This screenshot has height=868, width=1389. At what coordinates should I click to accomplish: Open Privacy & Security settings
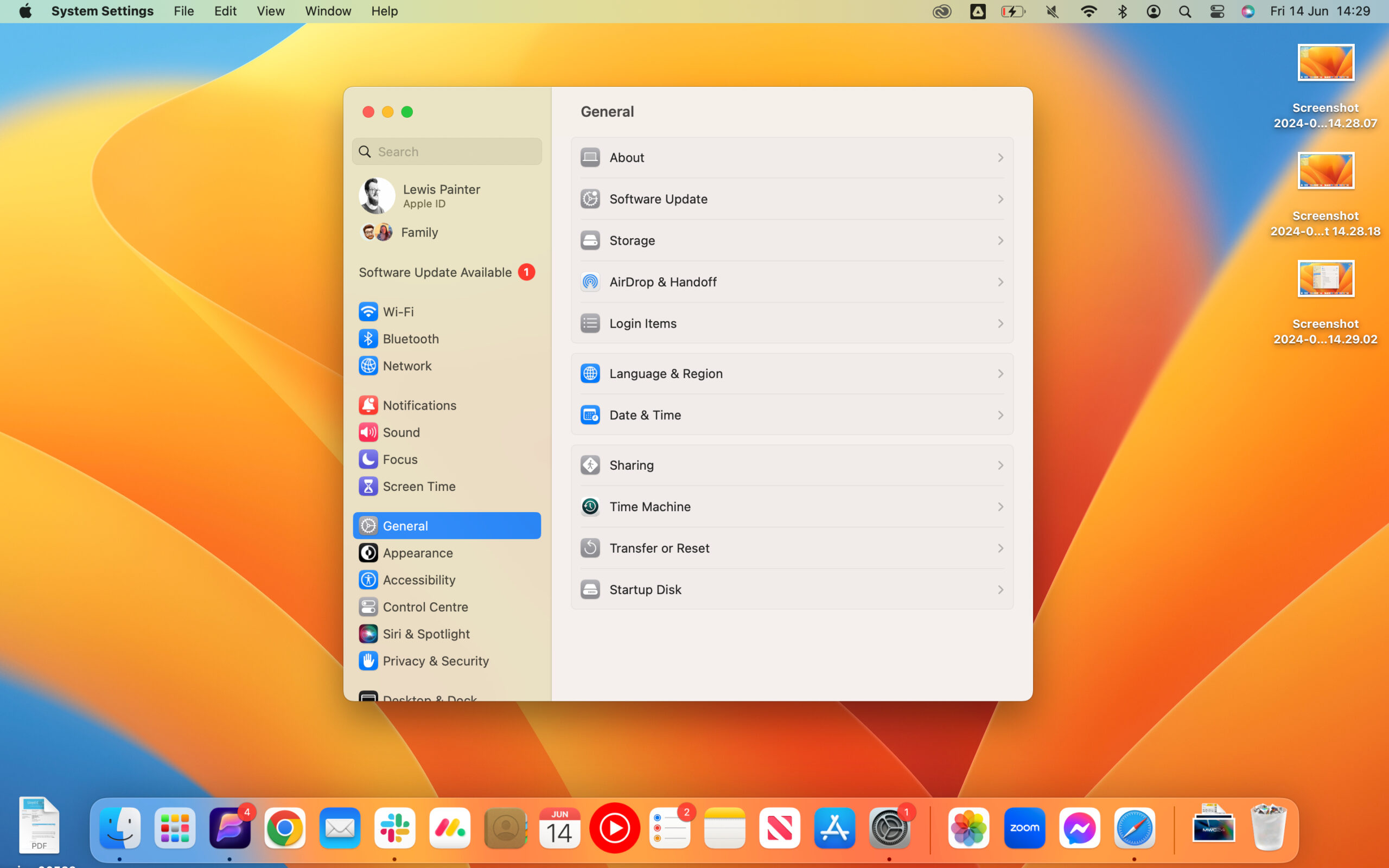pyautogui.click(x=436, y=660)
